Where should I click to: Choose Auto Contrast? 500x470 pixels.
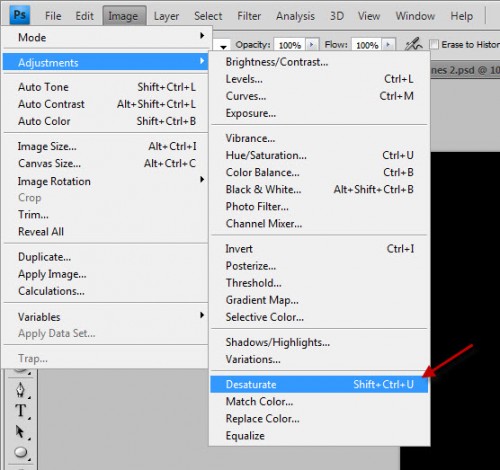point(105,104)
